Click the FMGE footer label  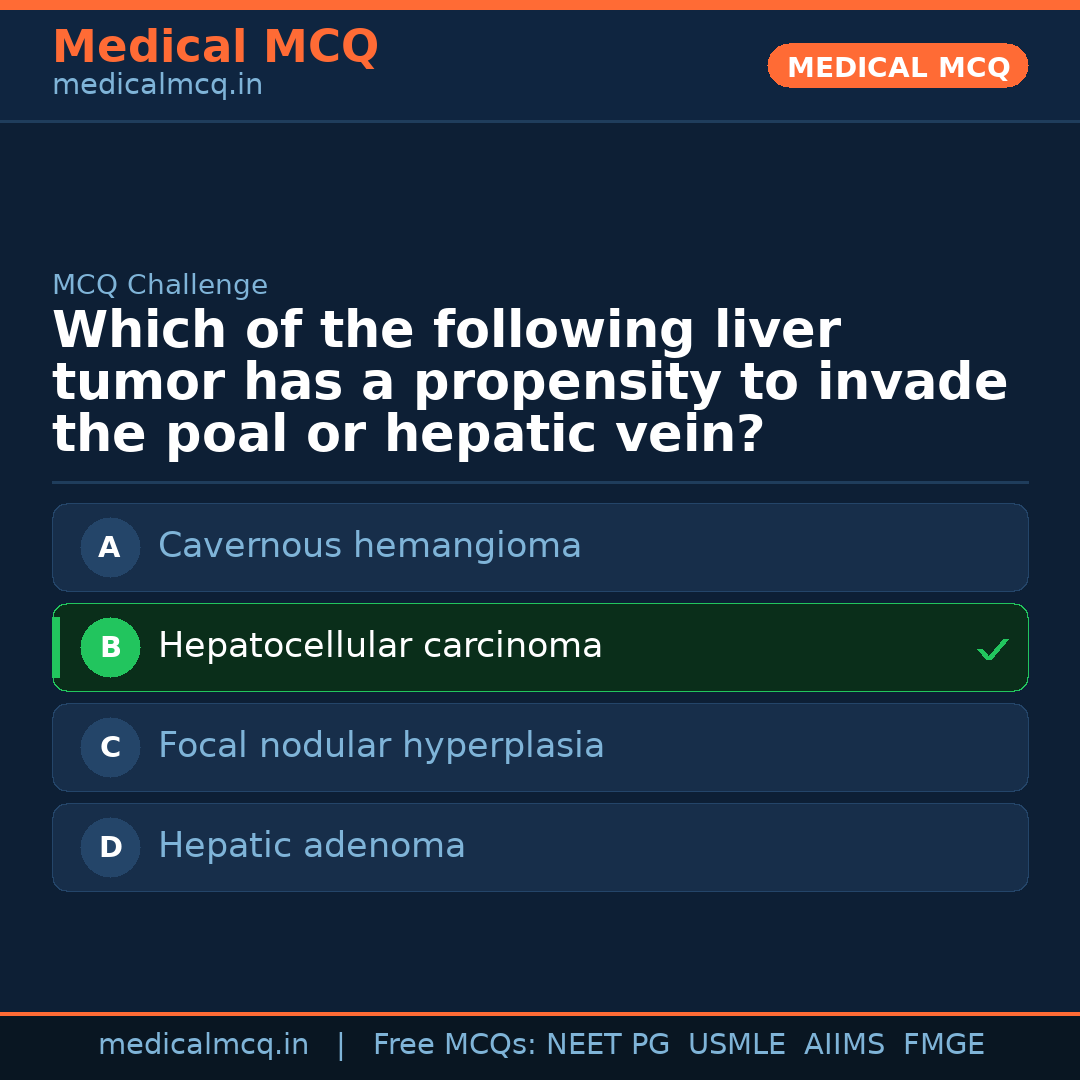pos(943,1045)
